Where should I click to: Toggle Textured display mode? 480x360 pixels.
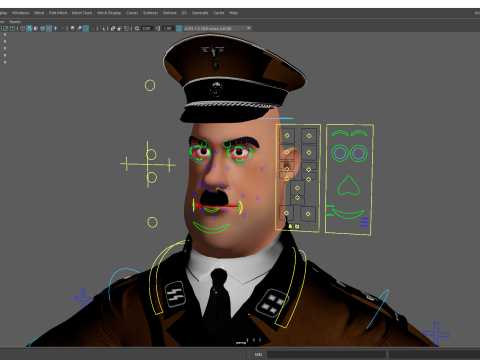point(49,28)
